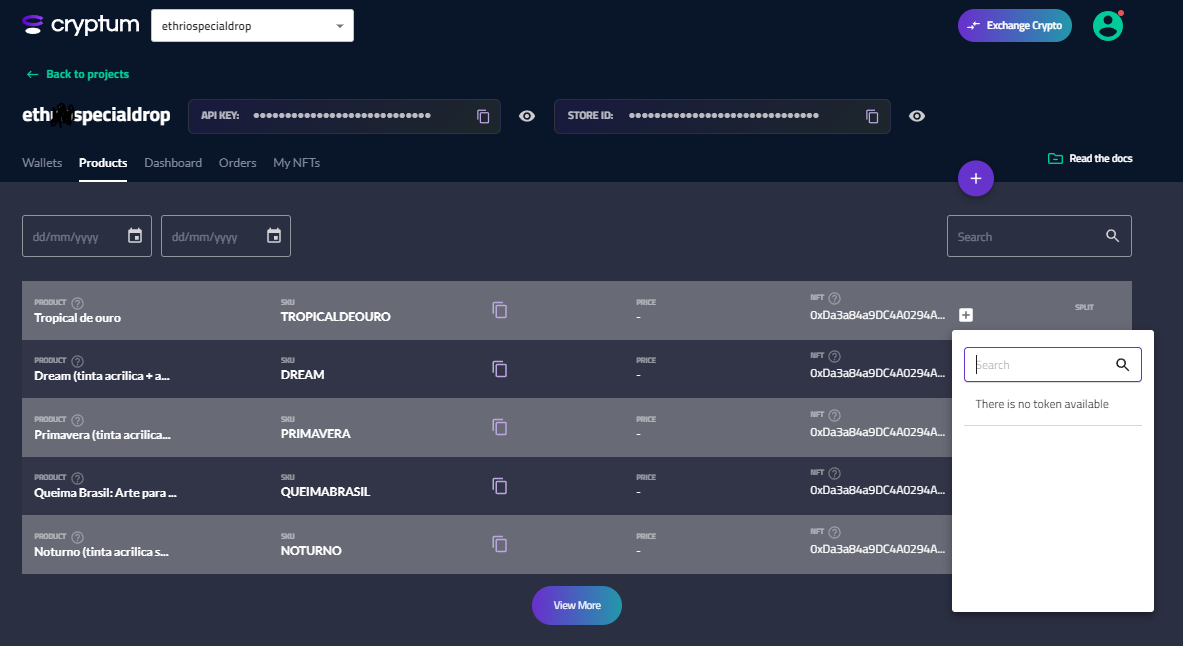Copy SKU for QUEIMABRASIL product
Viewport: 1183px width, 646px height.
[x=500, y=486]
